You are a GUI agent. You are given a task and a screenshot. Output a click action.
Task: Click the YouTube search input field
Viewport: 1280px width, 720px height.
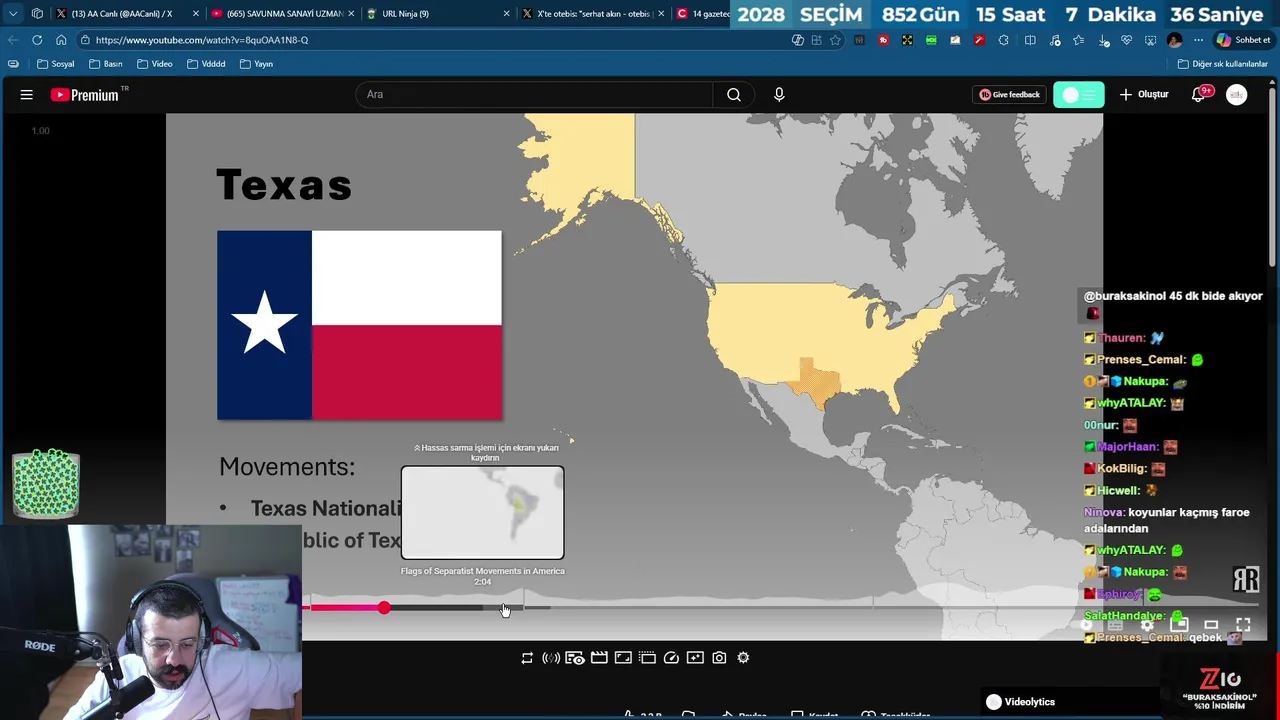click(x=534, y=95)
